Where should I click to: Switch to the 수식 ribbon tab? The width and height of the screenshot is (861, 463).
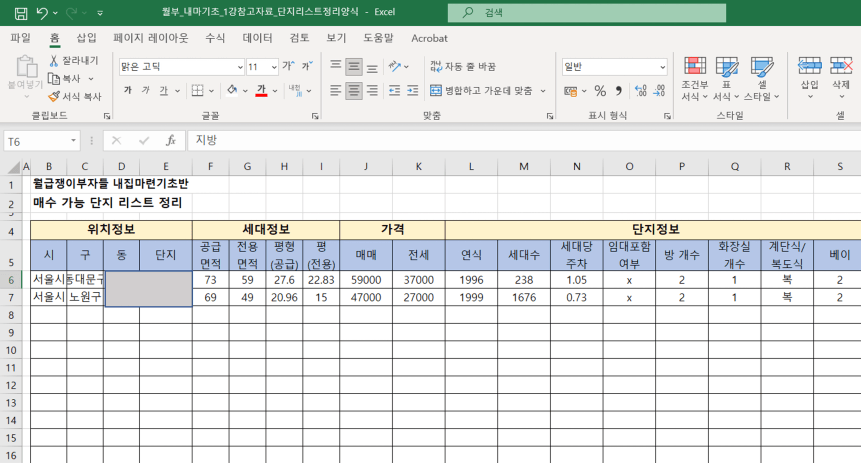point(215,38)
